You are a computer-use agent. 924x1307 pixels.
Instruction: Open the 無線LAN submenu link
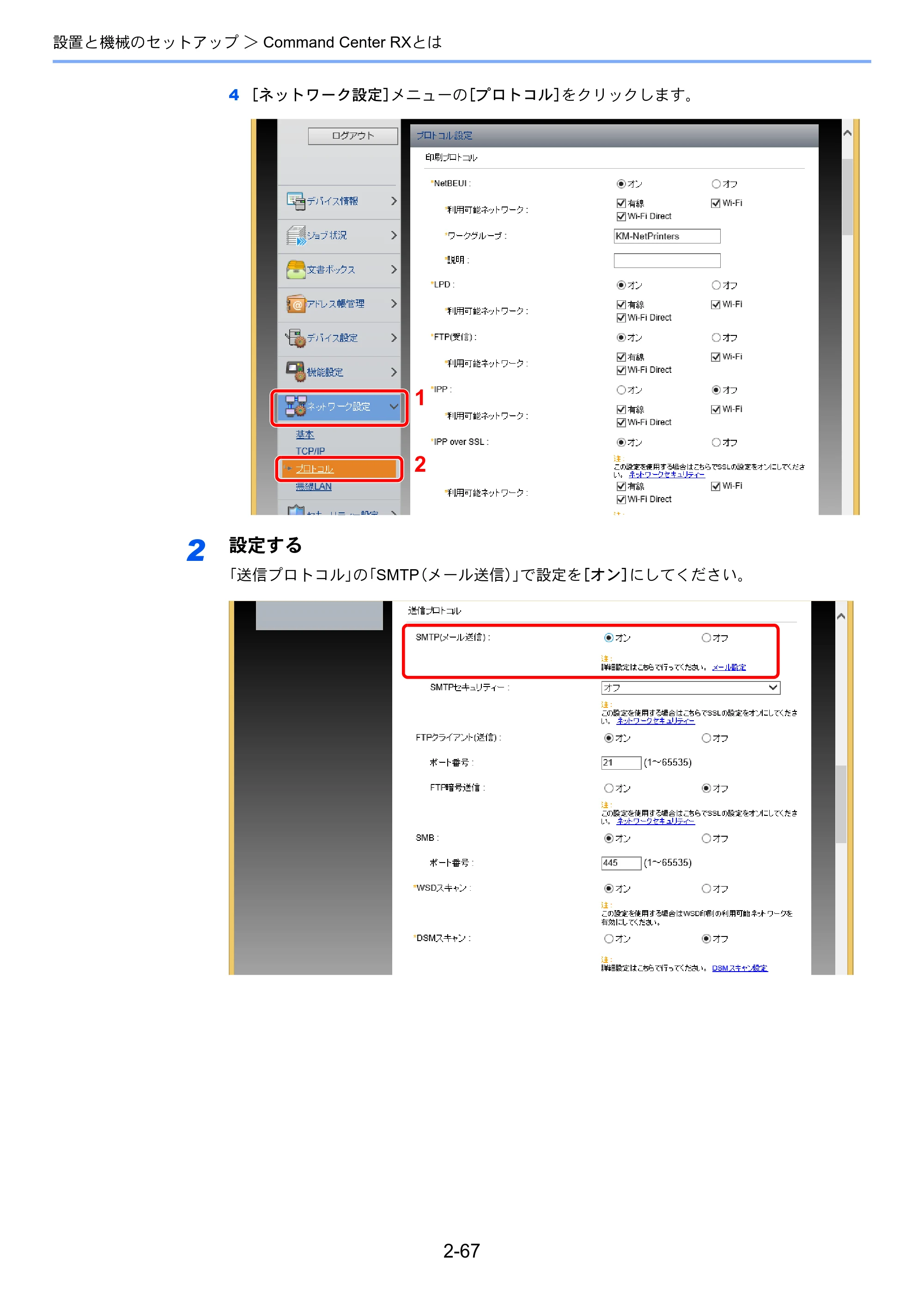(x=313, y=486)
